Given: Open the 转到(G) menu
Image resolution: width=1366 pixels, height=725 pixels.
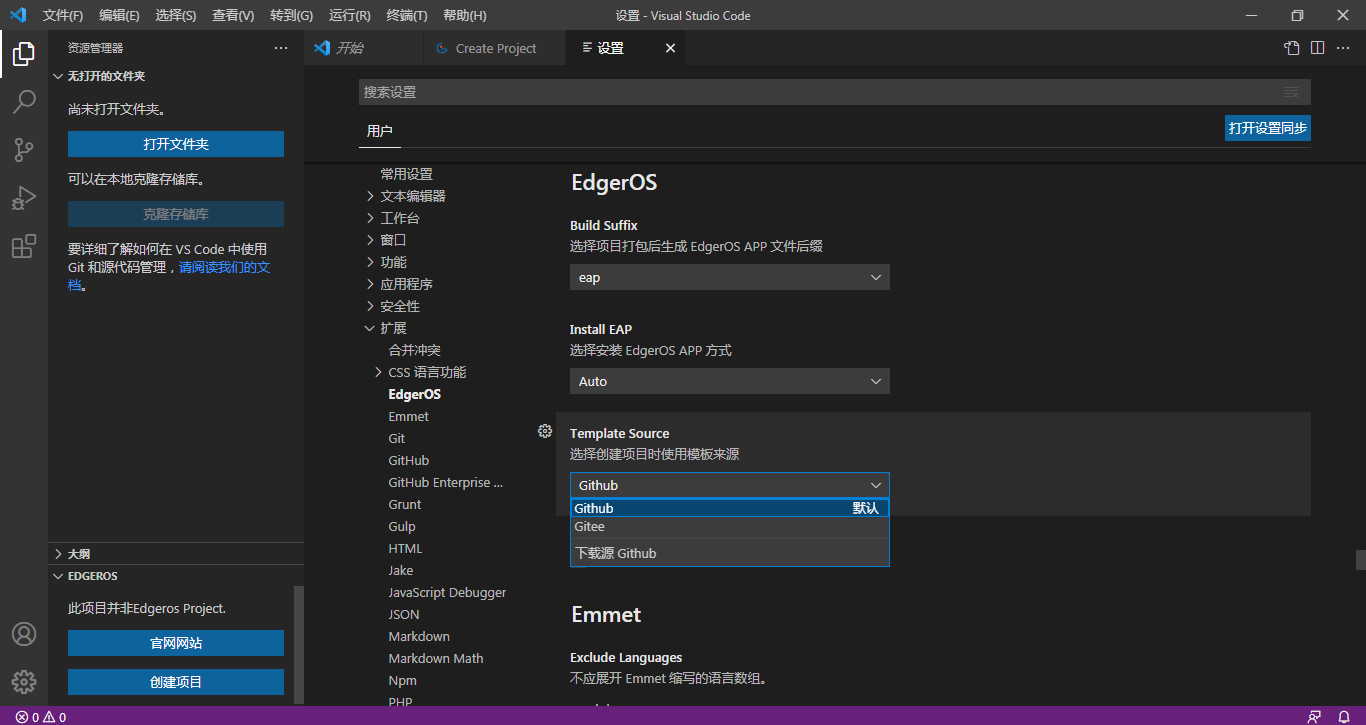Looking at the screenshot, I should (291, 15).
